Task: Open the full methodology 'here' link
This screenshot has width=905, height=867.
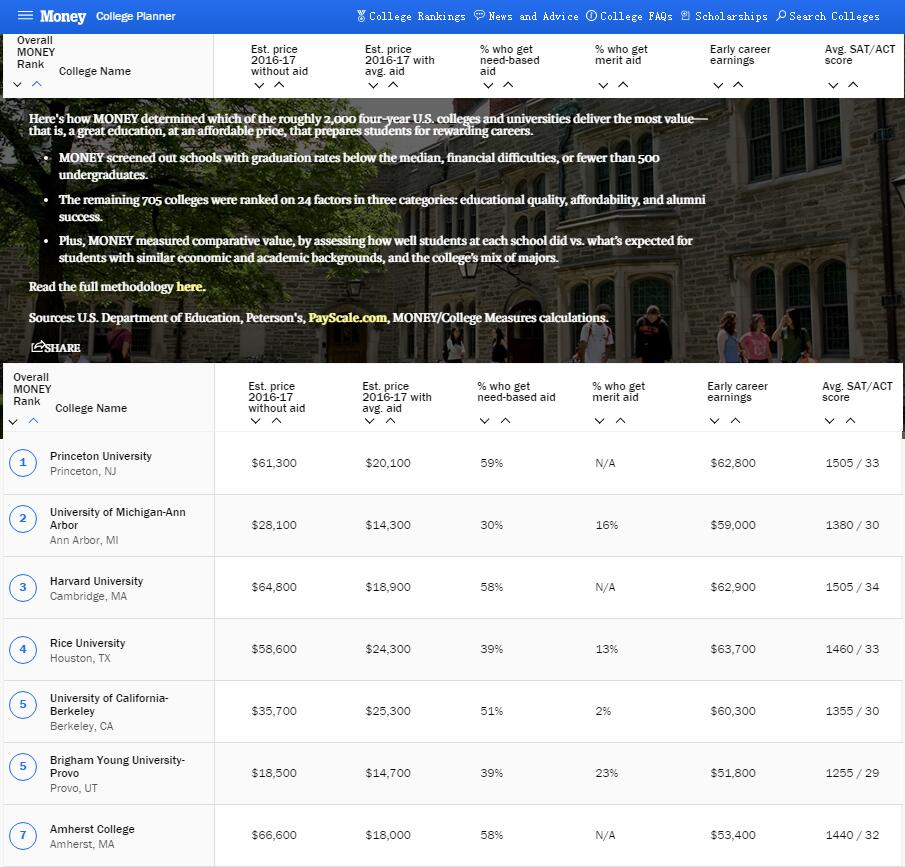Action: [190, 287]
